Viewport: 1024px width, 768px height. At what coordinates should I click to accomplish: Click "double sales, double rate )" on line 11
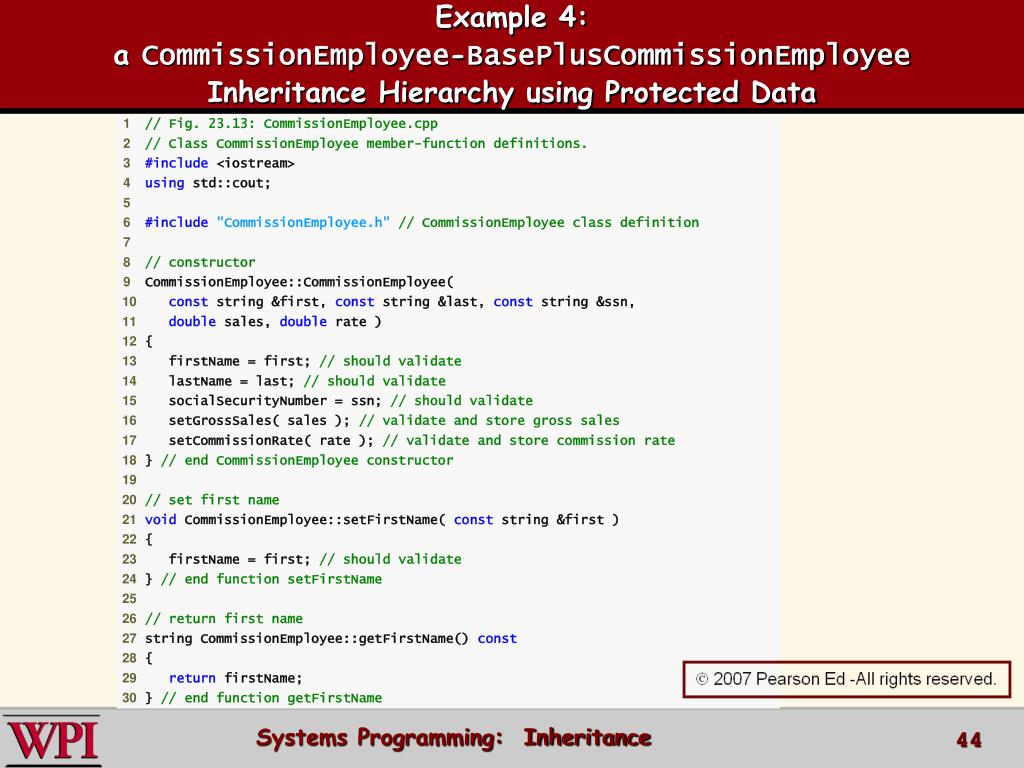pyautogui.click(x=275, y=321)
